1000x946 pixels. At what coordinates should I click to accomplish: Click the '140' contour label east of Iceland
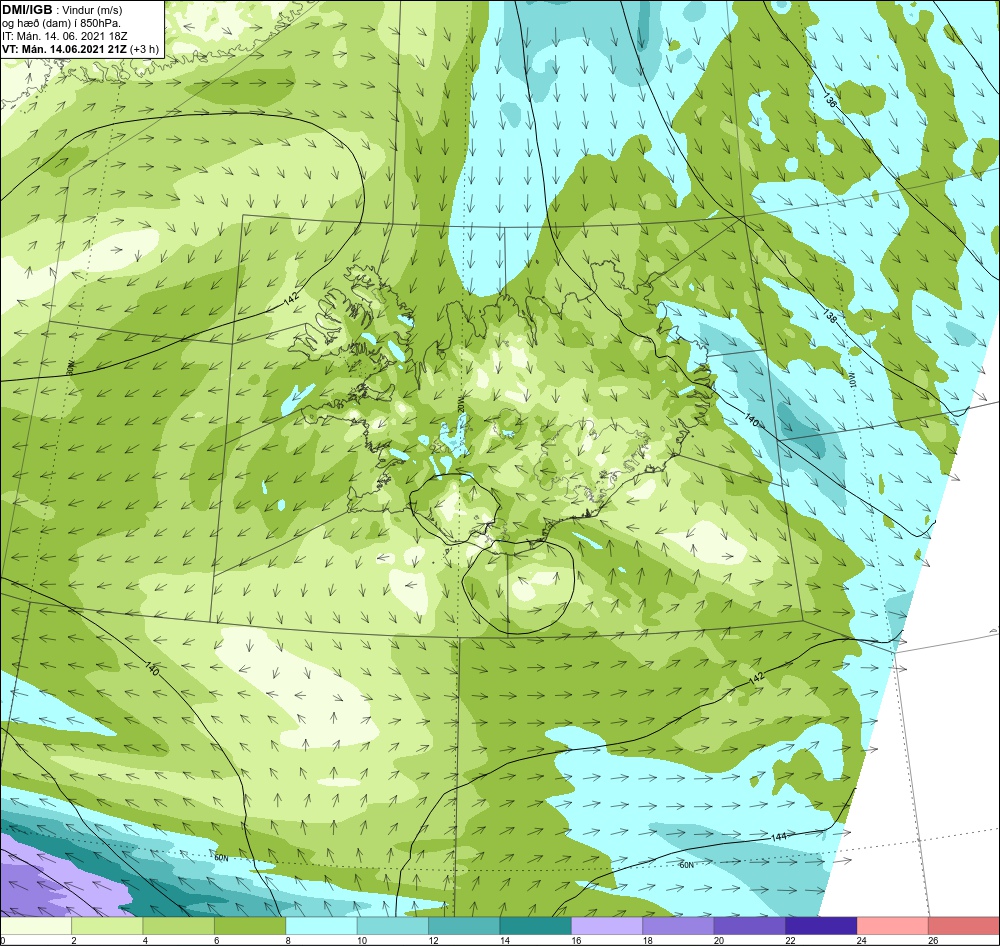[751, 420]
